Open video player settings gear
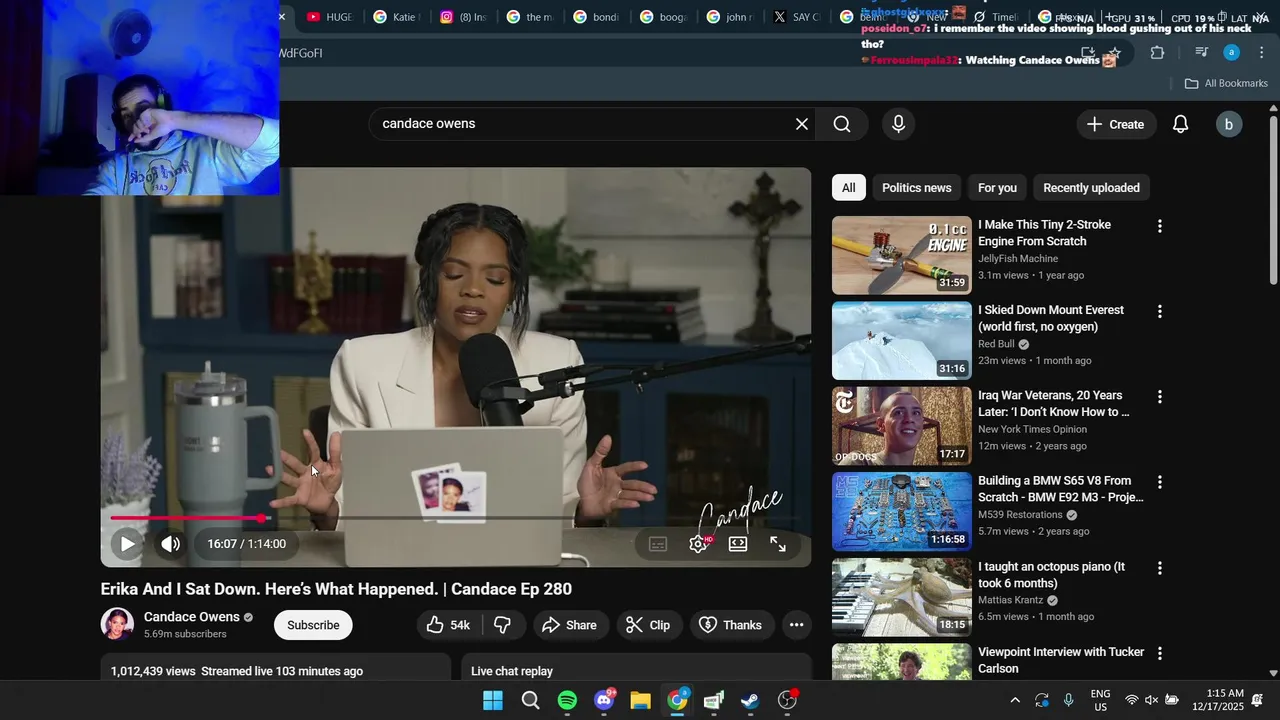1280x720 pixels. (x=699, y=544)
